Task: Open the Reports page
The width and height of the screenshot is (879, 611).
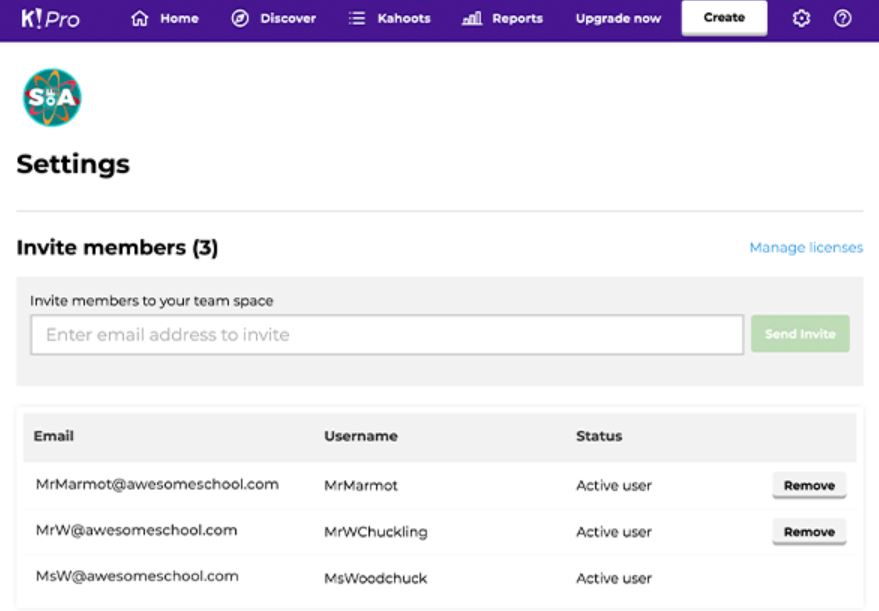Action: pos(502,19)
